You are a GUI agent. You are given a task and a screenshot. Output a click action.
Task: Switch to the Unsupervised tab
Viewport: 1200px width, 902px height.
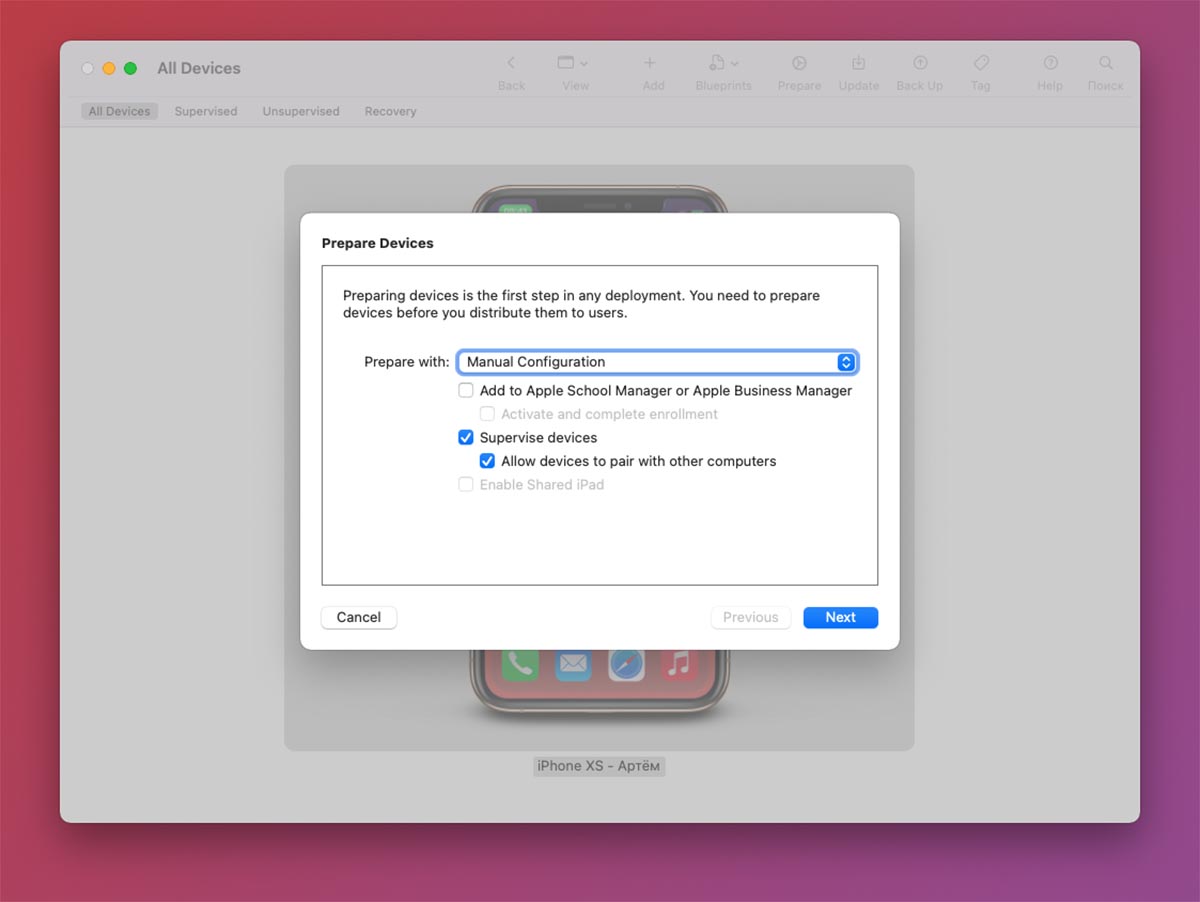pyautogui.click(x=301, y=111)
